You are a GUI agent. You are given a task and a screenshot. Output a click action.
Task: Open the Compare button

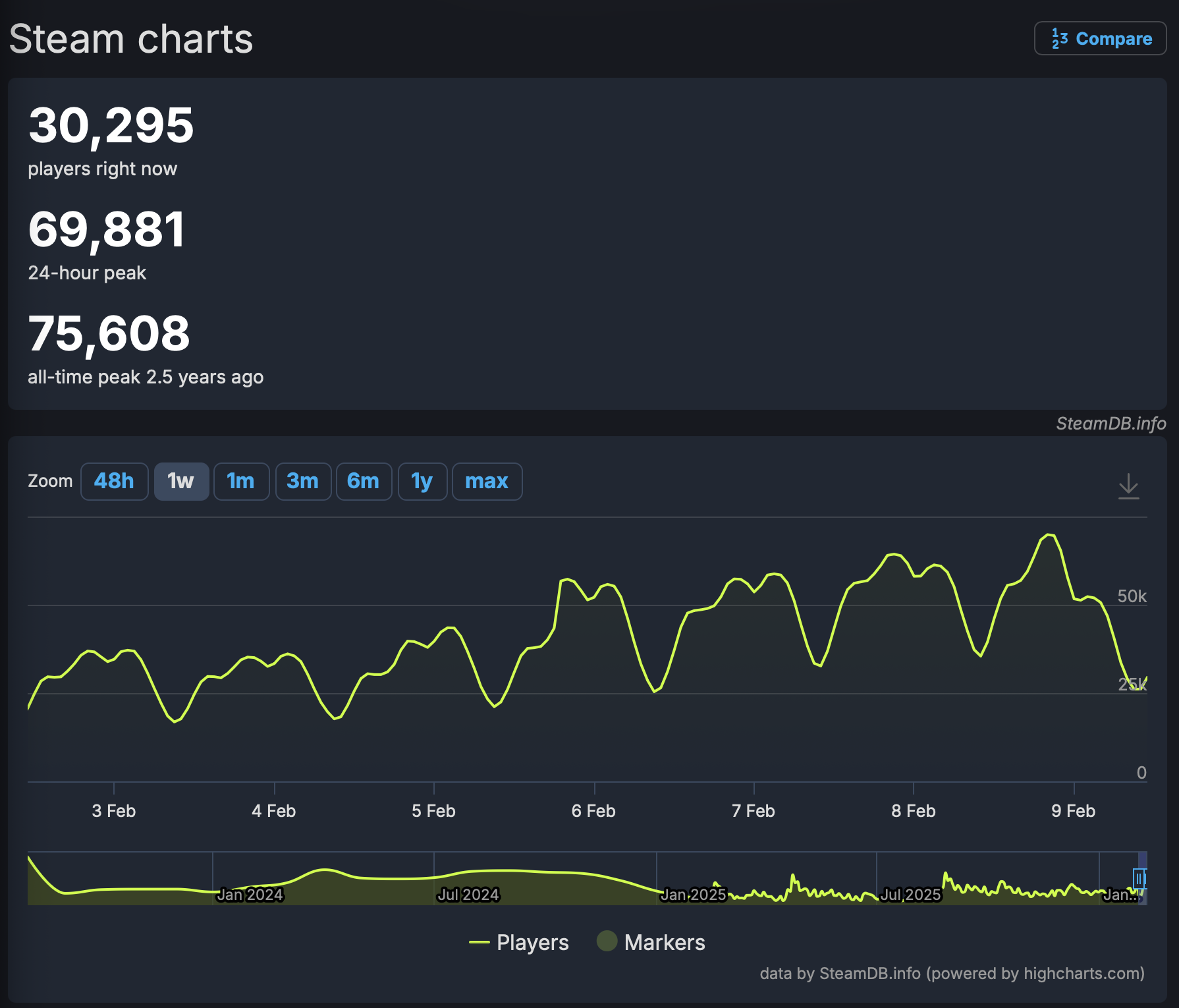click(x=1100, y=39)
